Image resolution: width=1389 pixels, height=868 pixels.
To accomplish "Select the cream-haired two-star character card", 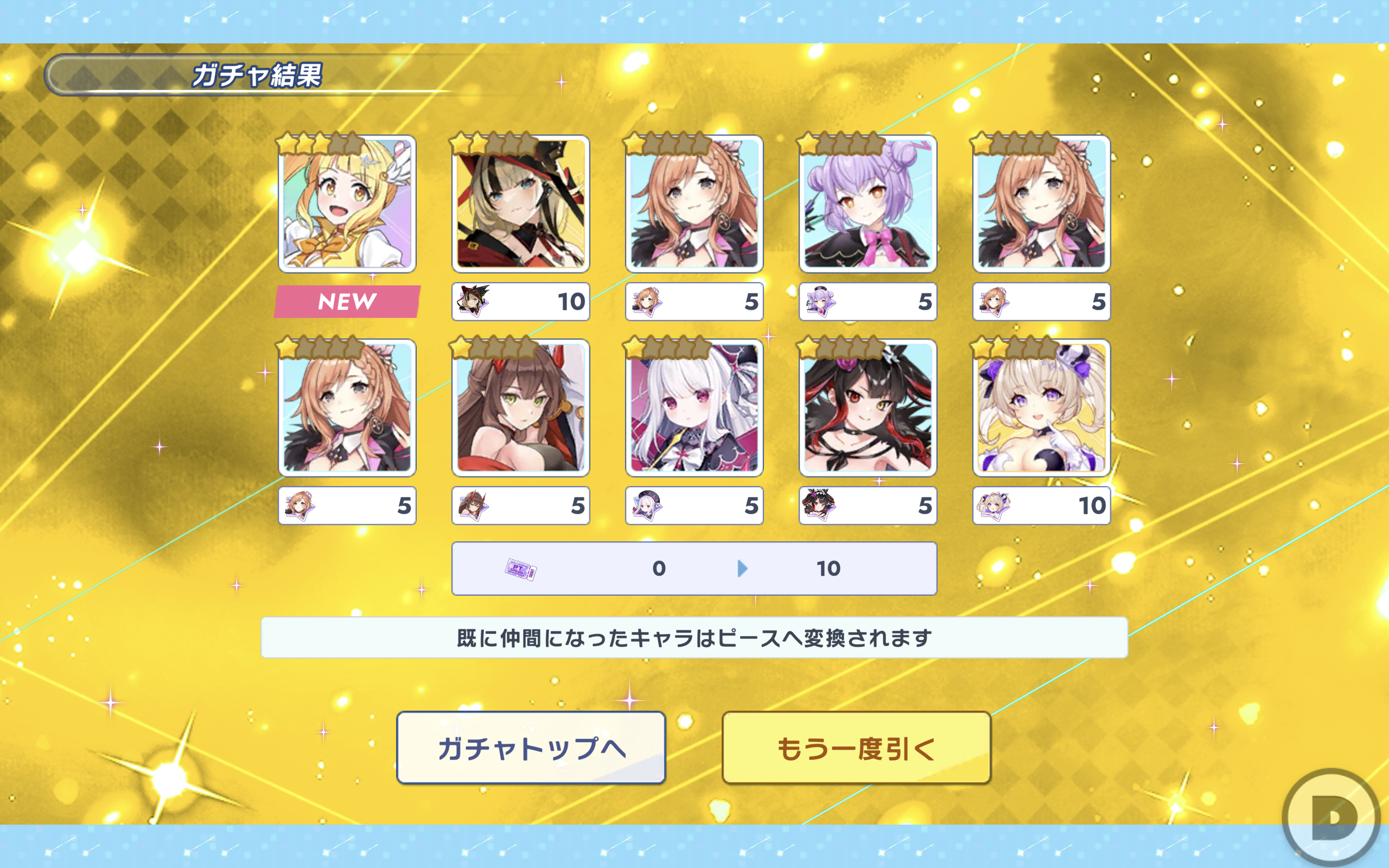I will (x=1041, y=407).
